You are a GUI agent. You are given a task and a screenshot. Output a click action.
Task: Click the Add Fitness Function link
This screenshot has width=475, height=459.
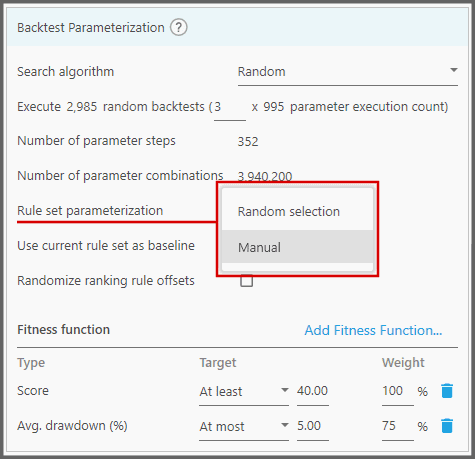(x=373, y=330)
